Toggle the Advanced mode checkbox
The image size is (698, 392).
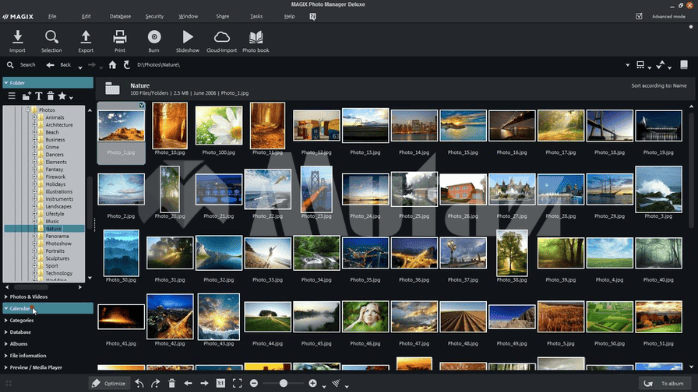click(639, 16)
